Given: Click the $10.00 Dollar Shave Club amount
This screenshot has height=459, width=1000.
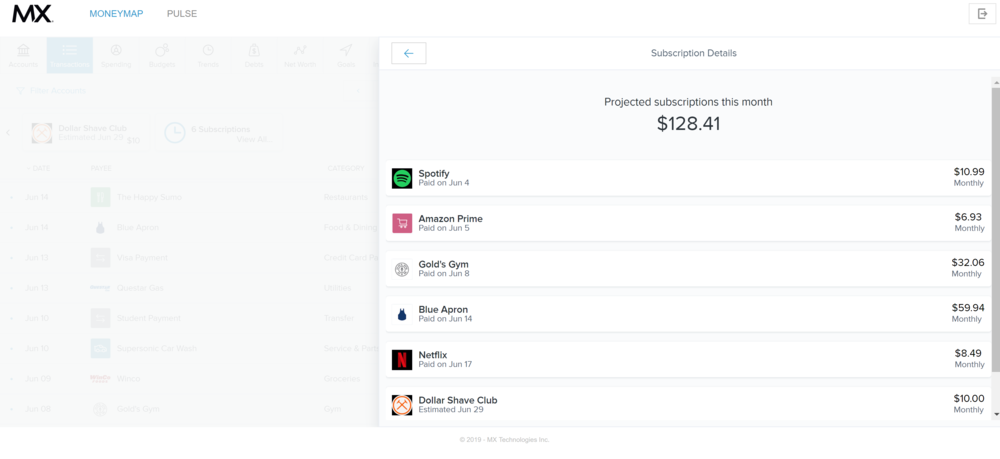Looking at the screenshot, I should pos(969,398).
